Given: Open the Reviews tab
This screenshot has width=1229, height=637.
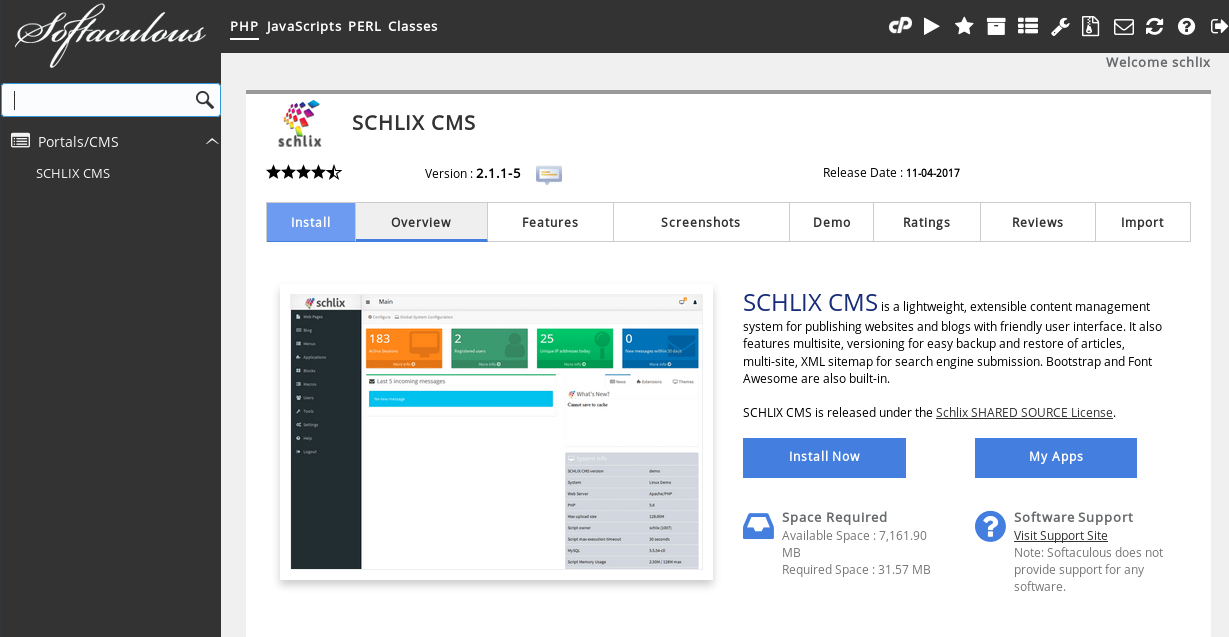Looking at the screenshot, I should (x=1038, y=222).
